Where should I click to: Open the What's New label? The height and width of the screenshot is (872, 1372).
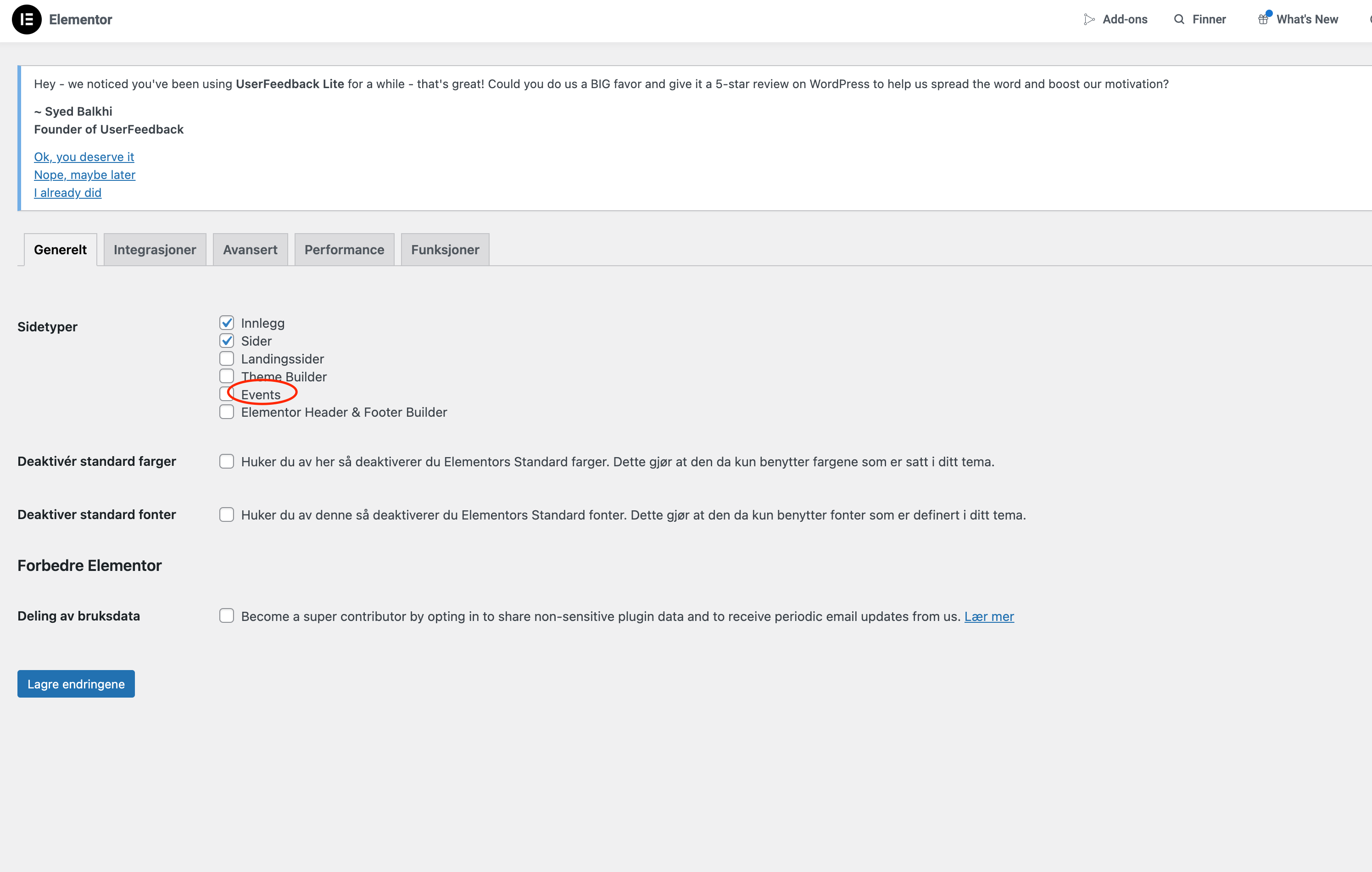(x=1307, y=19)
